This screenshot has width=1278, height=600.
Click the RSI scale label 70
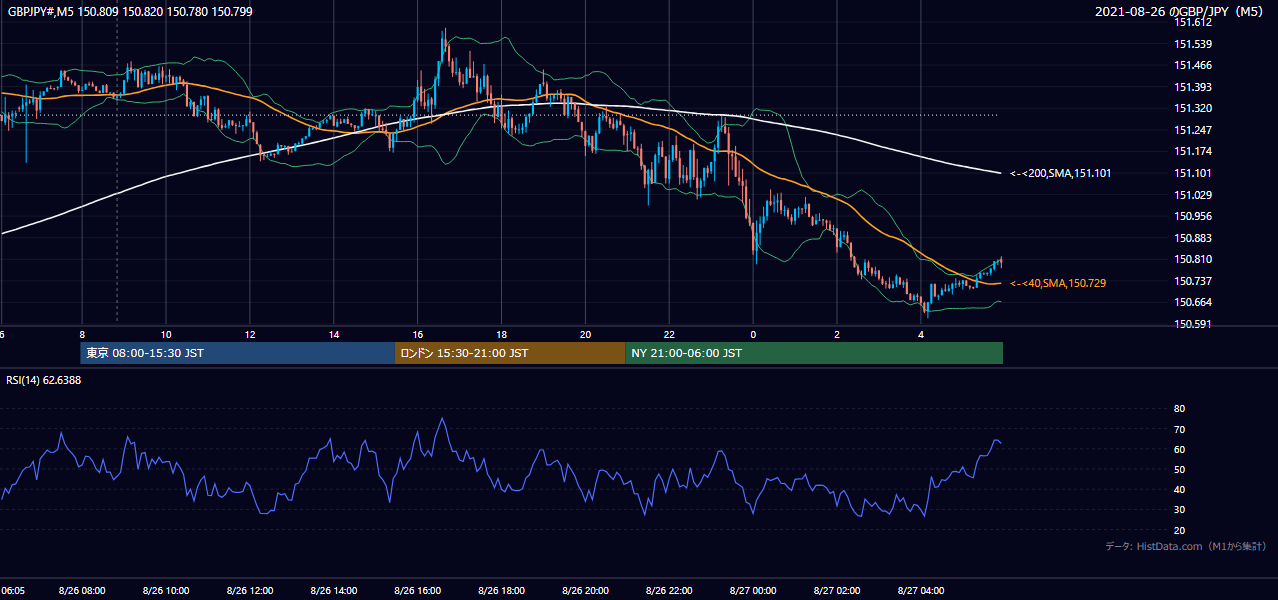[x=1179, y=429]
